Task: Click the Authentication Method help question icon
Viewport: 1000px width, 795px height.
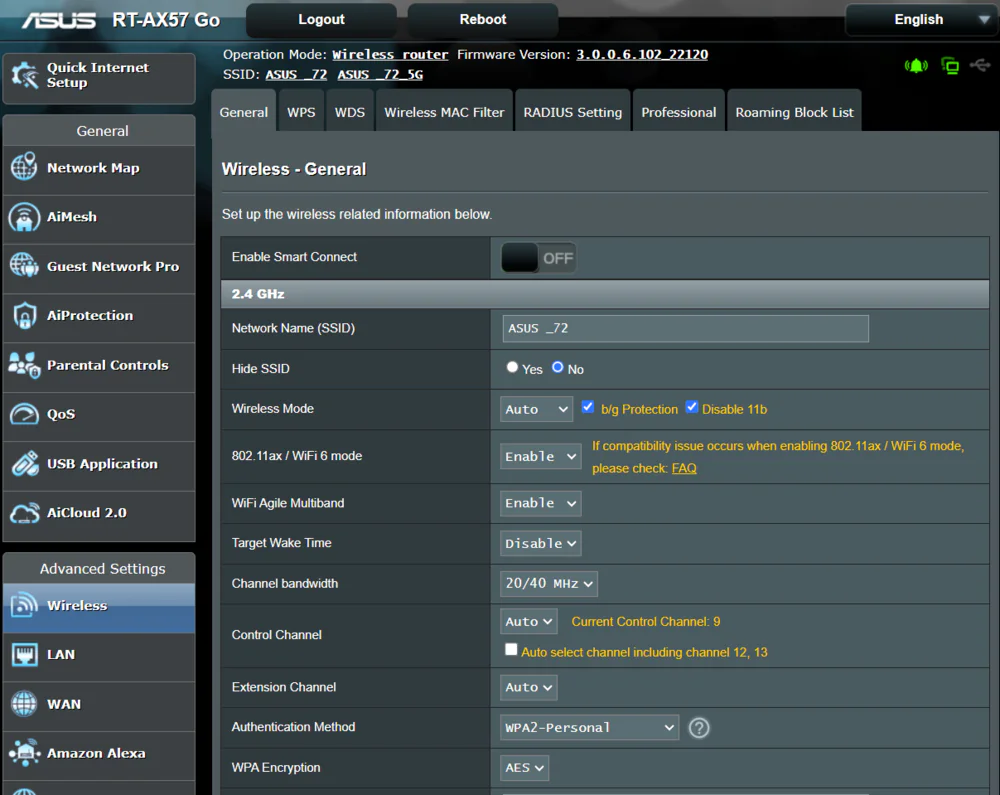Action: click(x=699, y=727)
